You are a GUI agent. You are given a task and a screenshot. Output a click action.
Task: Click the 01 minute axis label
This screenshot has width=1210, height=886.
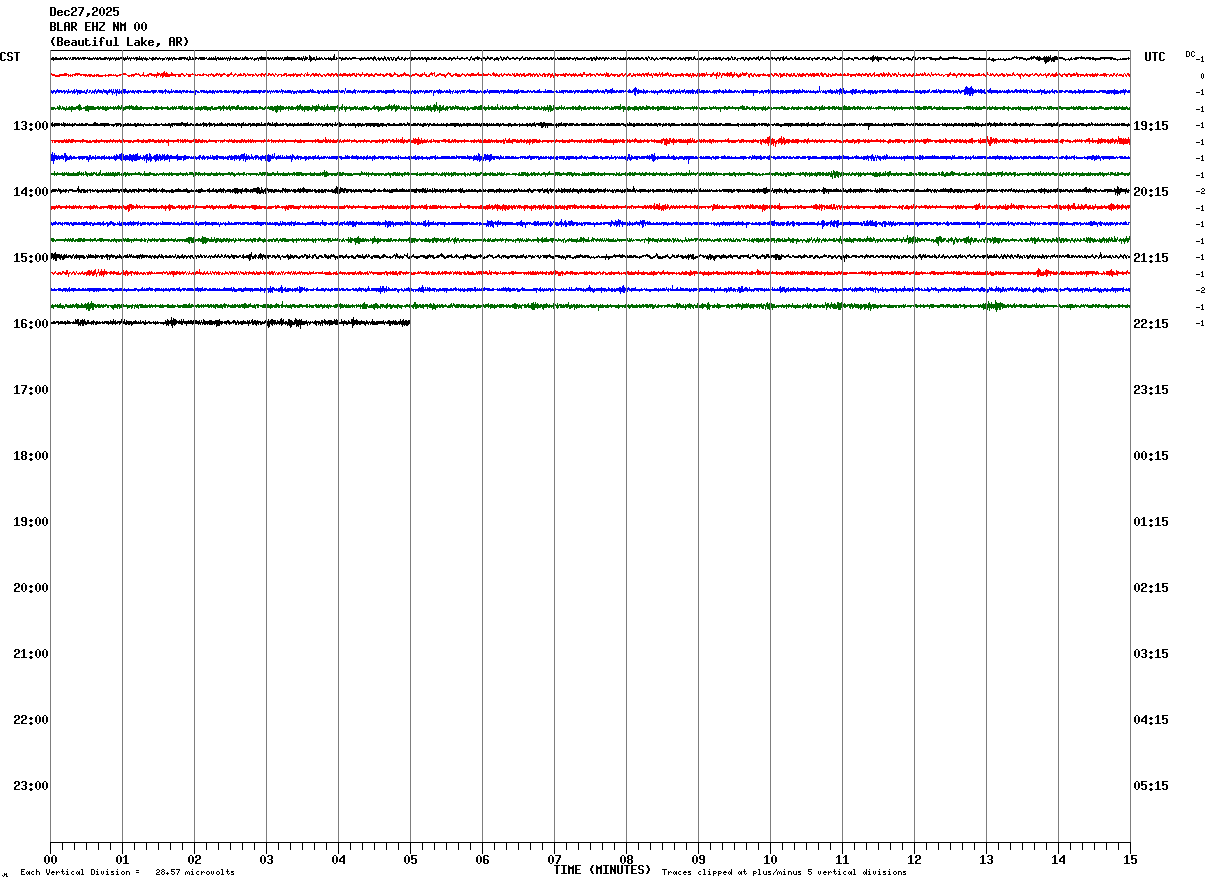click(122, 860)
